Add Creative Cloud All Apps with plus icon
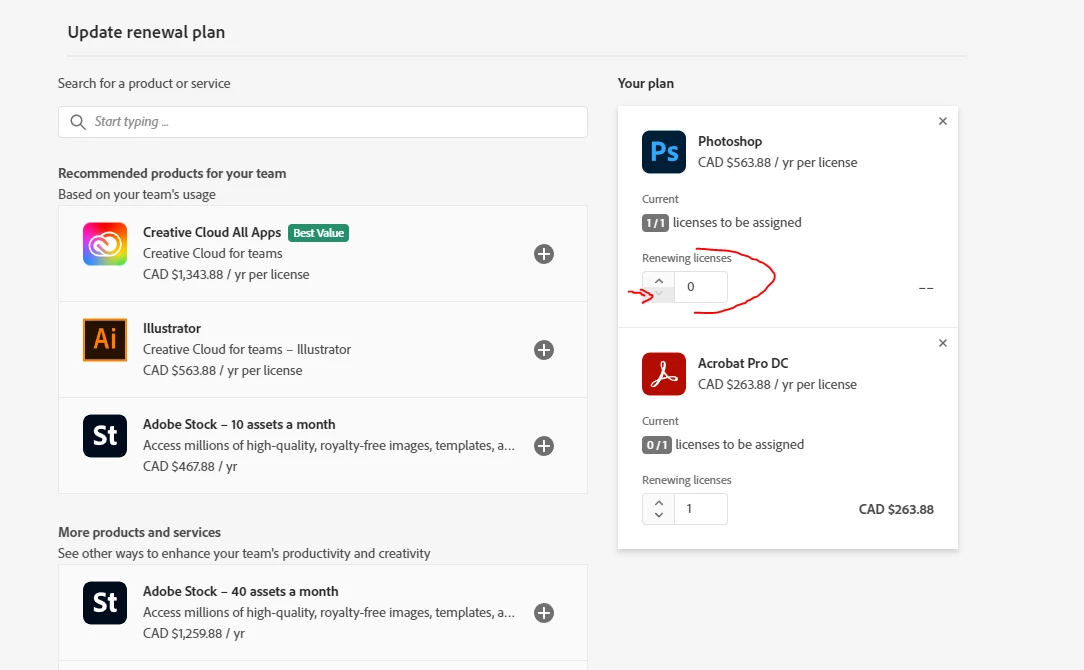 pos(544,254)
